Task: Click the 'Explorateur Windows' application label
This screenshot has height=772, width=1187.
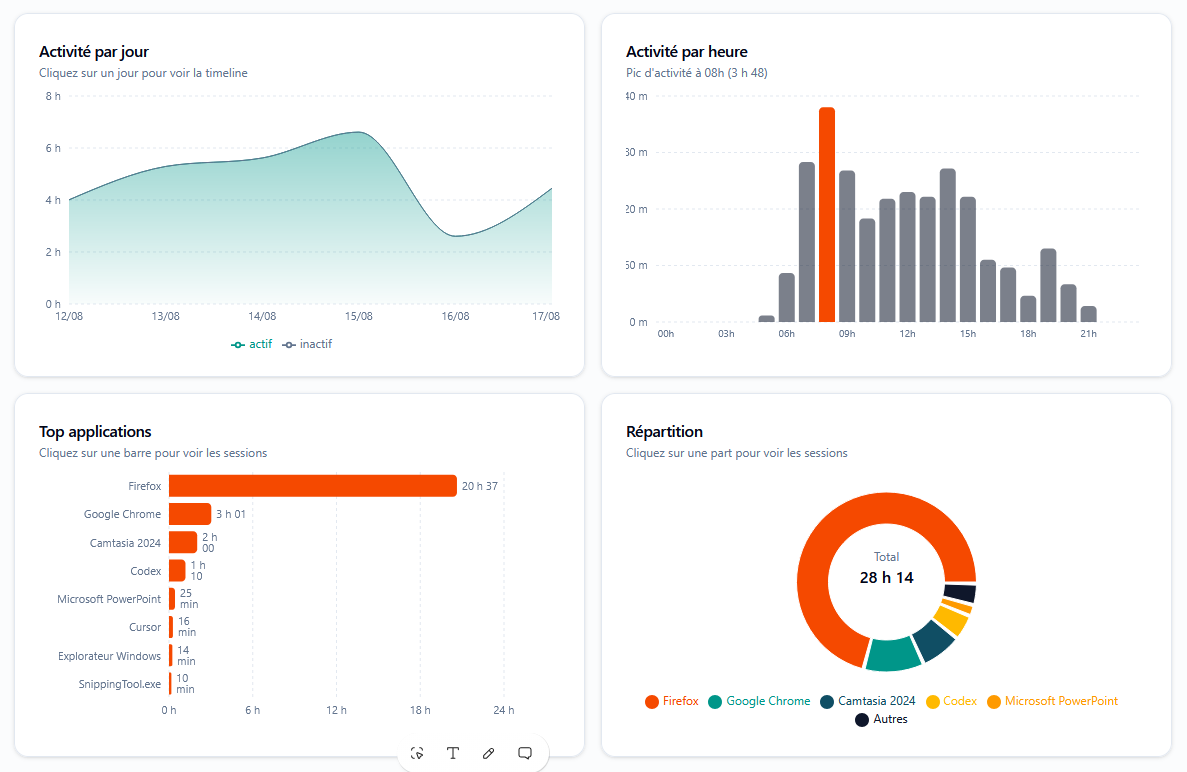Action: click(110, 656)
